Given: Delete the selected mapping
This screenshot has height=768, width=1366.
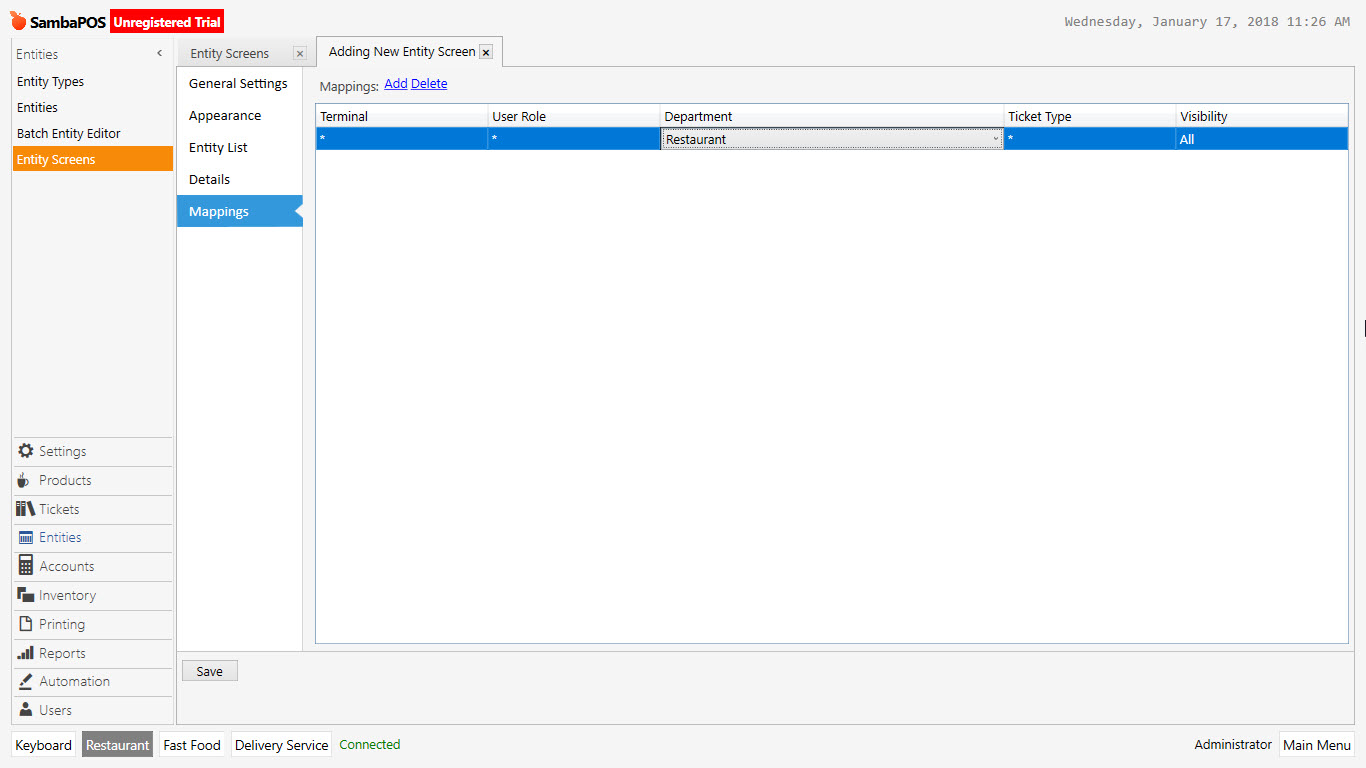Looking at the screenshot, I should pos(429,85).
